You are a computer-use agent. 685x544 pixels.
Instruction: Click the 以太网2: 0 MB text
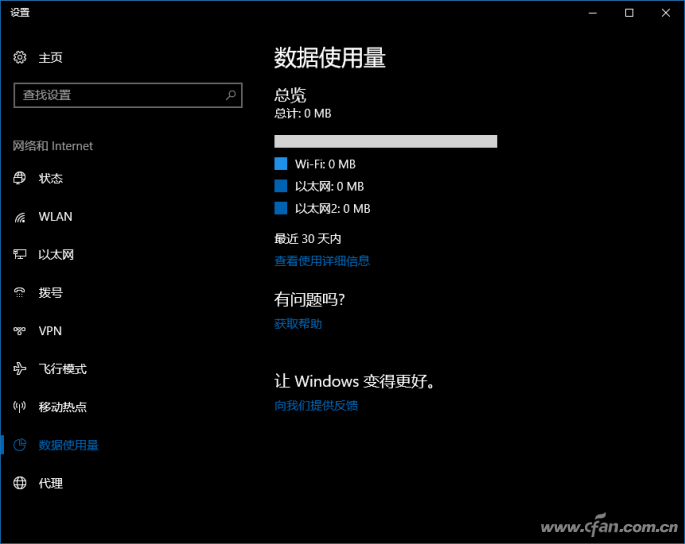332,208
